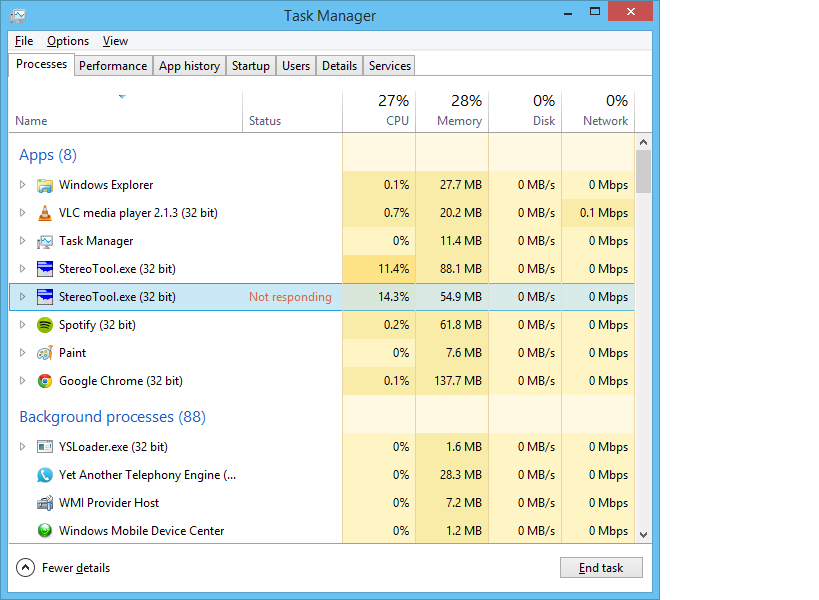The image size is (819, 600).
Task: Switch to the App history tab
Action: 189,66
